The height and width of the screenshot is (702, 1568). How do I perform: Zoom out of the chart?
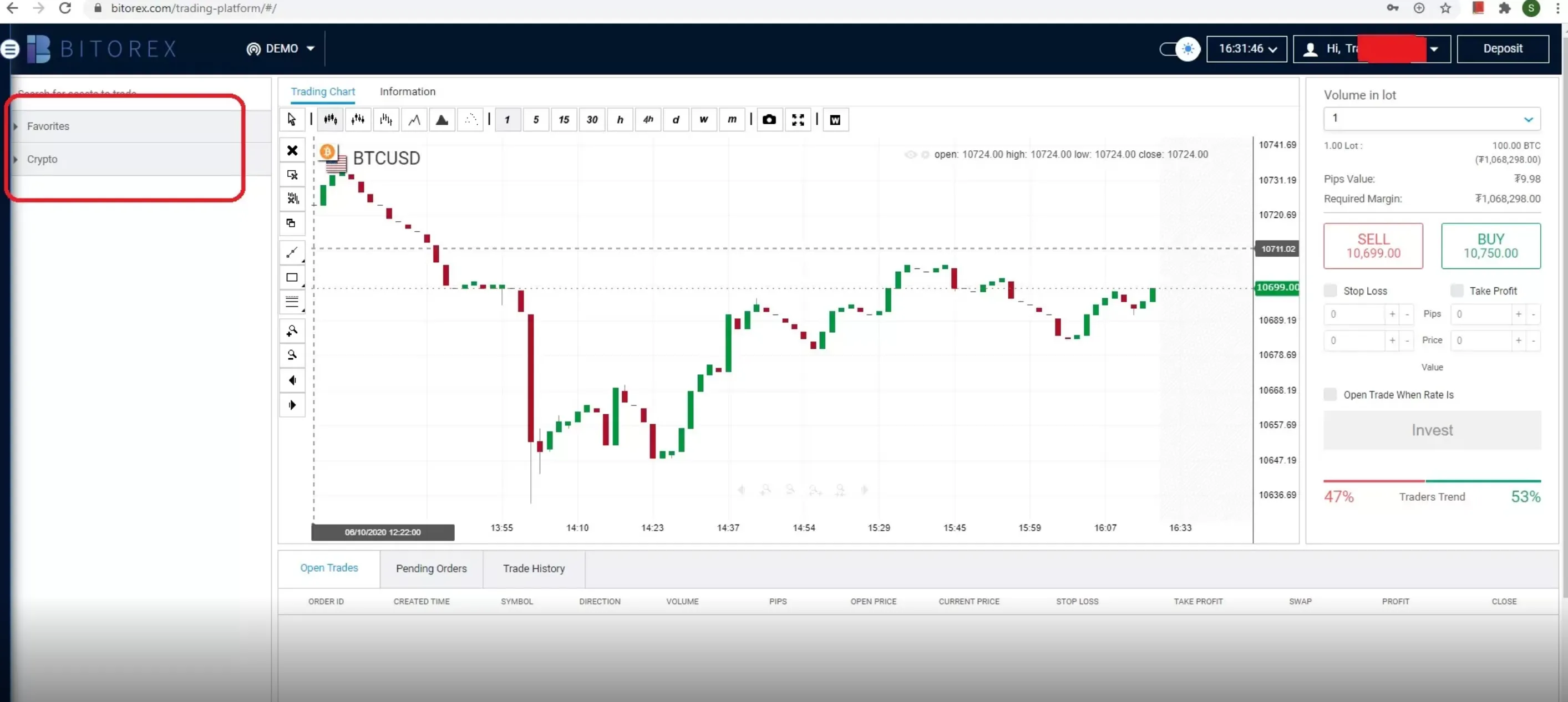[x=292, y=355]
